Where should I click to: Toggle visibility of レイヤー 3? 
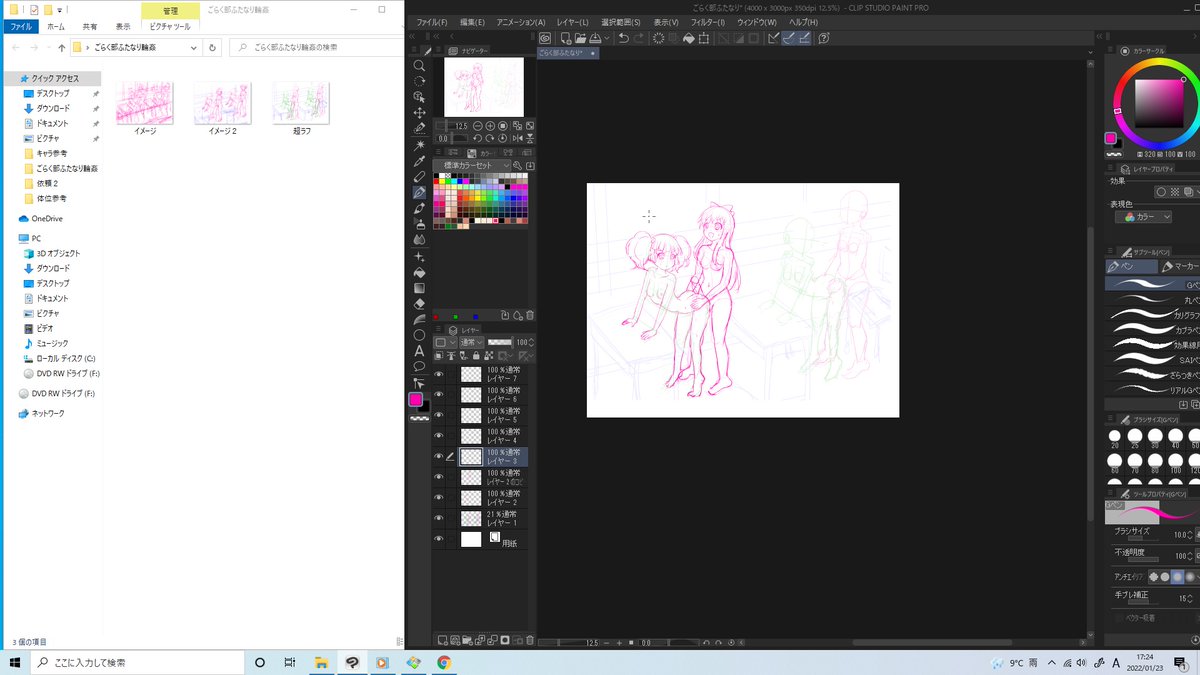tap(439, 456)
